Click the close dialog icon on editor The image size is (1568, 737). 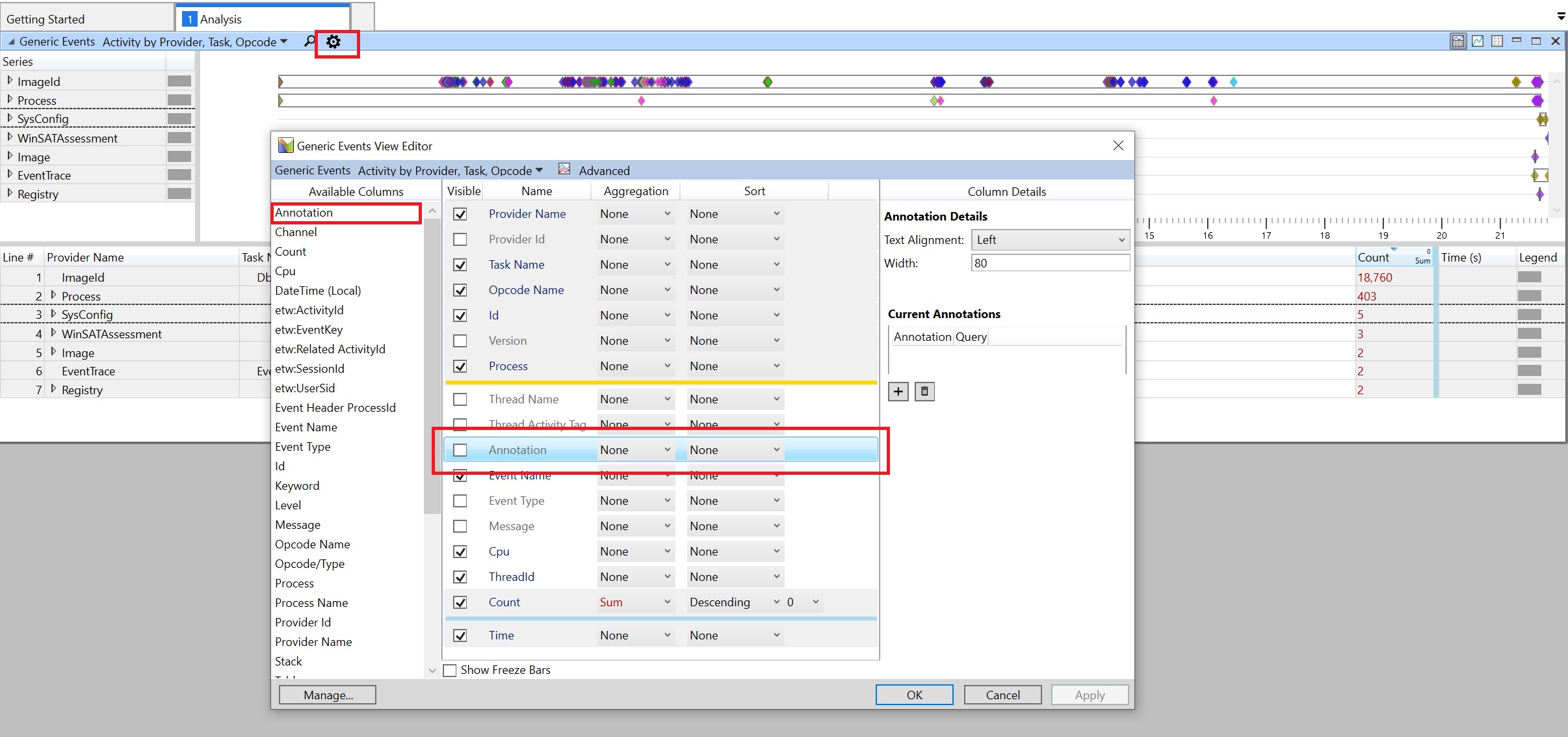tap(1118, 145)
